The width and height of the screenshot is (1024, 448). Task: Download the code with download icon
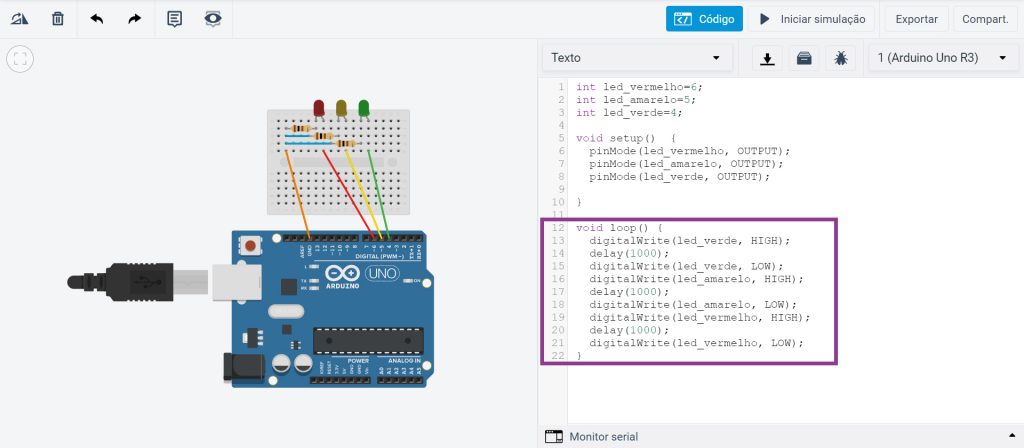[767, 58]
